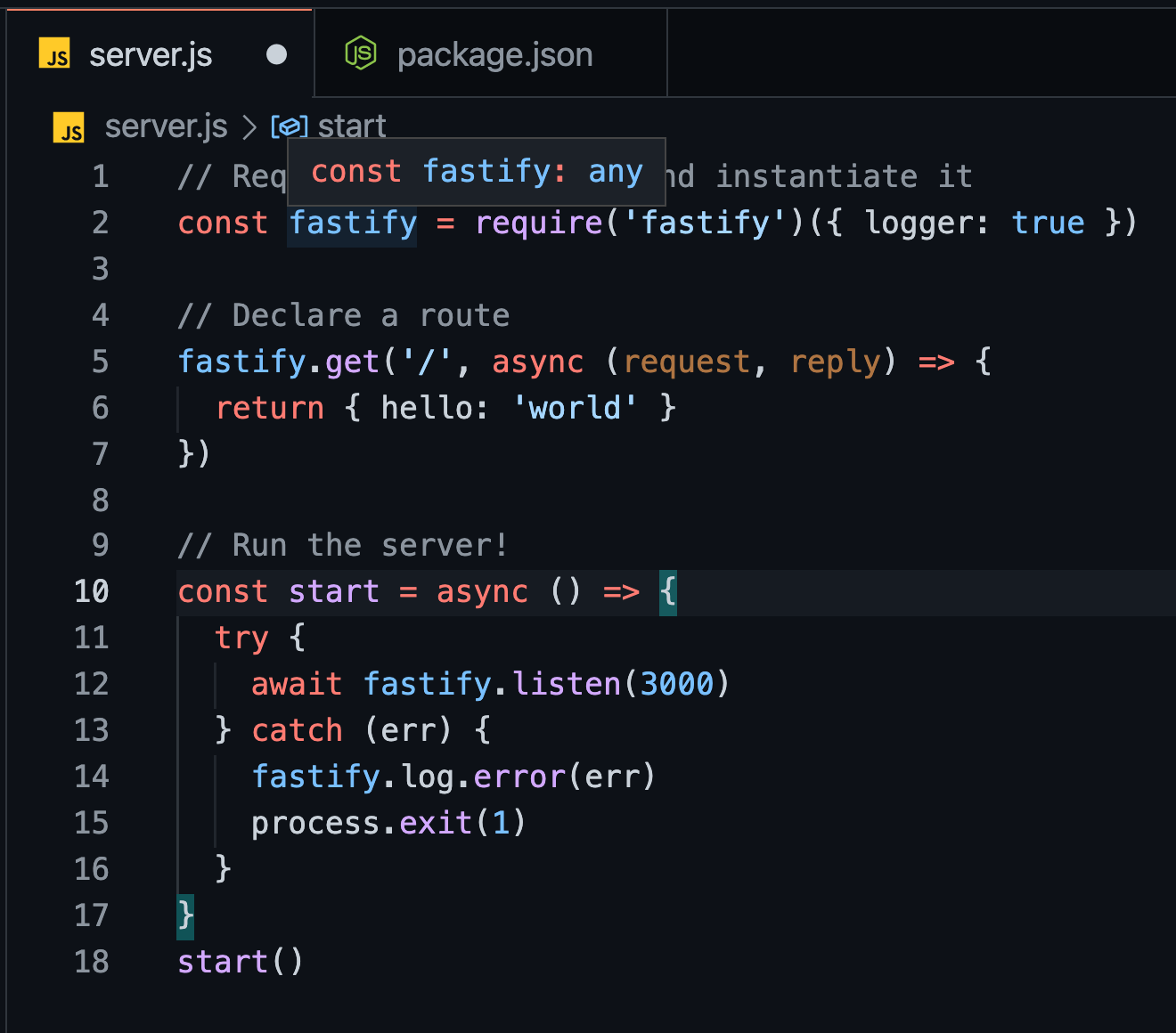Screen dimensions: 1176x1033
Task: Click line number 2 in gutter
Action: [101, 223]
